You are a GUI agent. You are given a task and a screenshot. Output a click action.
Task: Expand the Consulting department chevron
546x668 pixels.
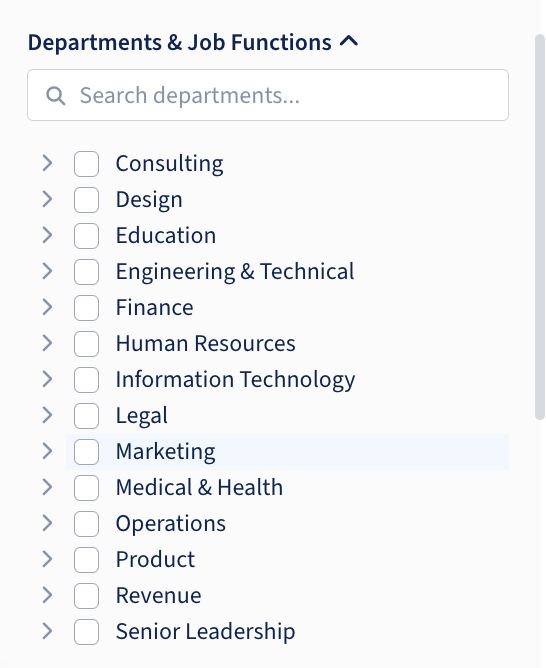click(47, 163)
